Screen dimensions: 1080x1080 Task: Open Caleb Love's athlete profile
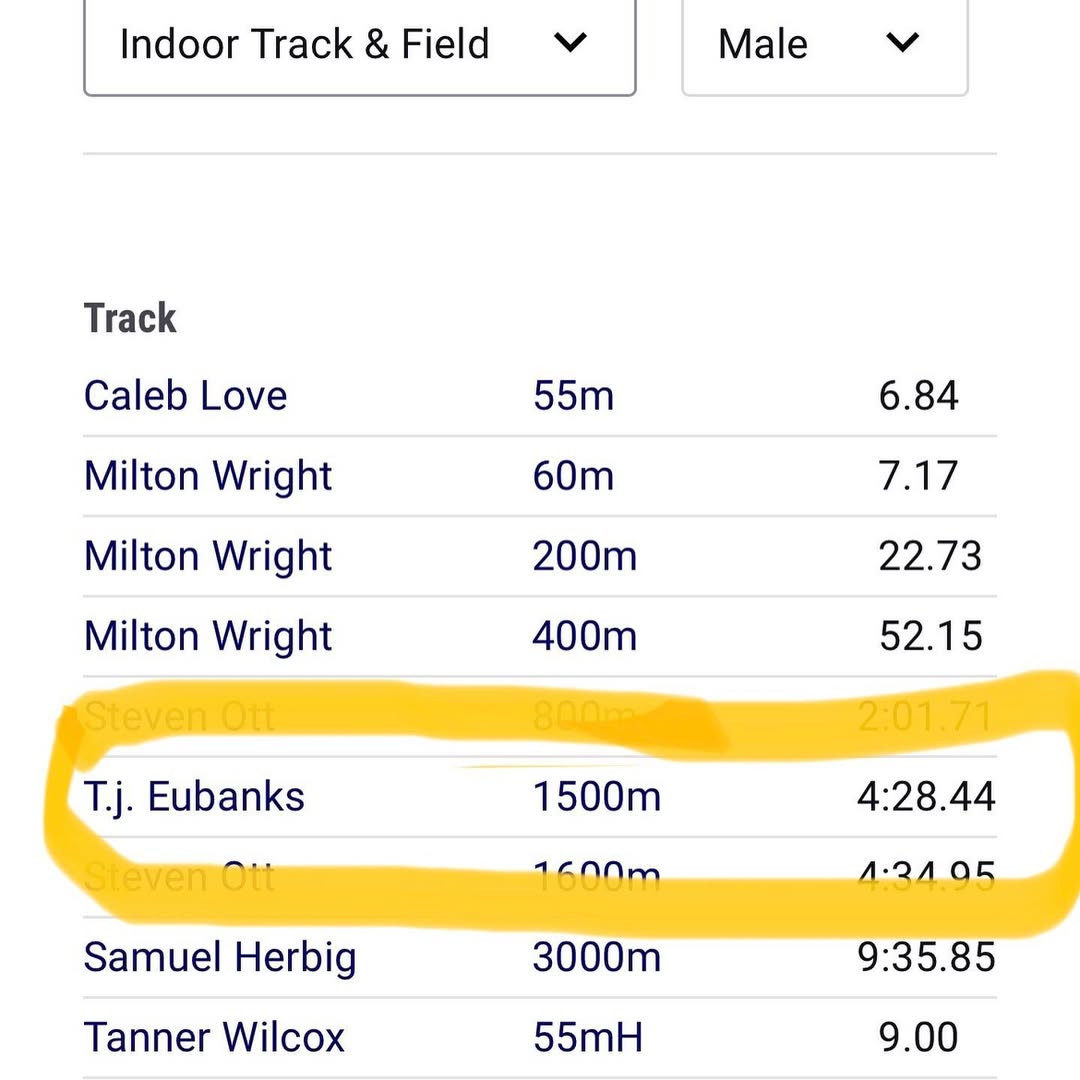tap(186, 396)
